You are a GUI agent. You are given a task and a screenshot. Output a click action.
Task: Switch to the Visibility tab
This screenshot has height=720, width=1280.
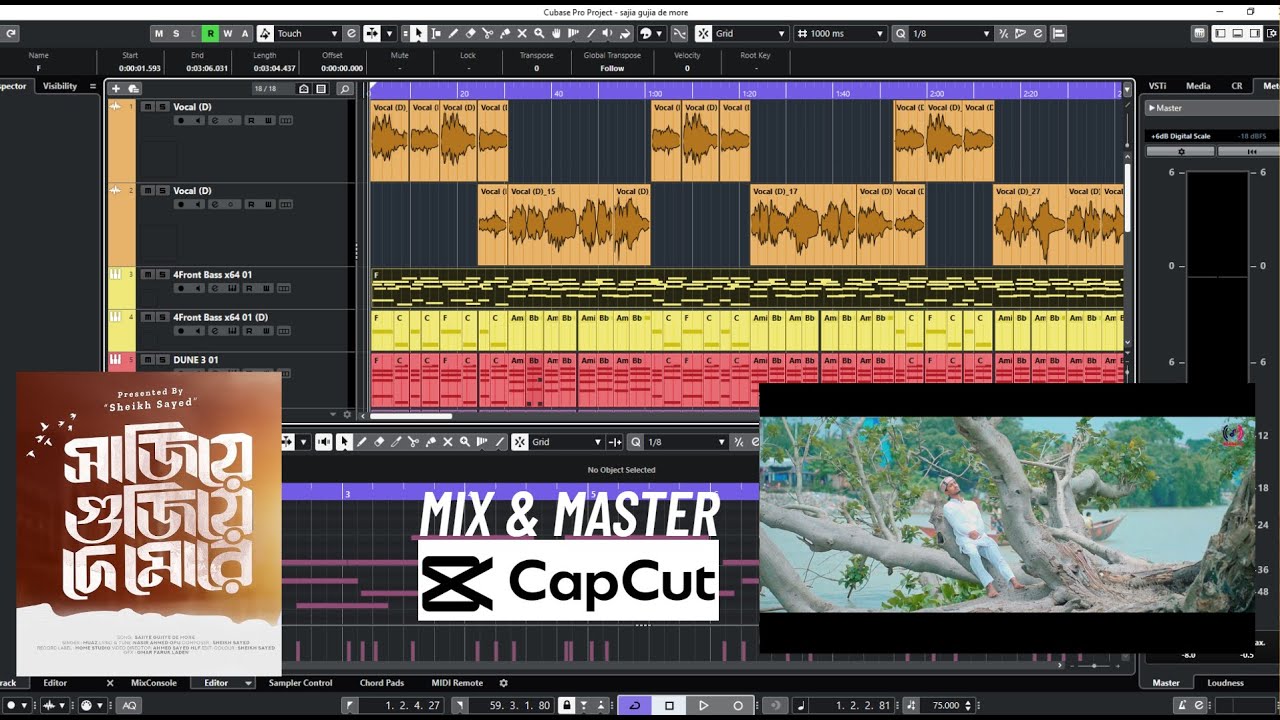click(x=60, y=86)
